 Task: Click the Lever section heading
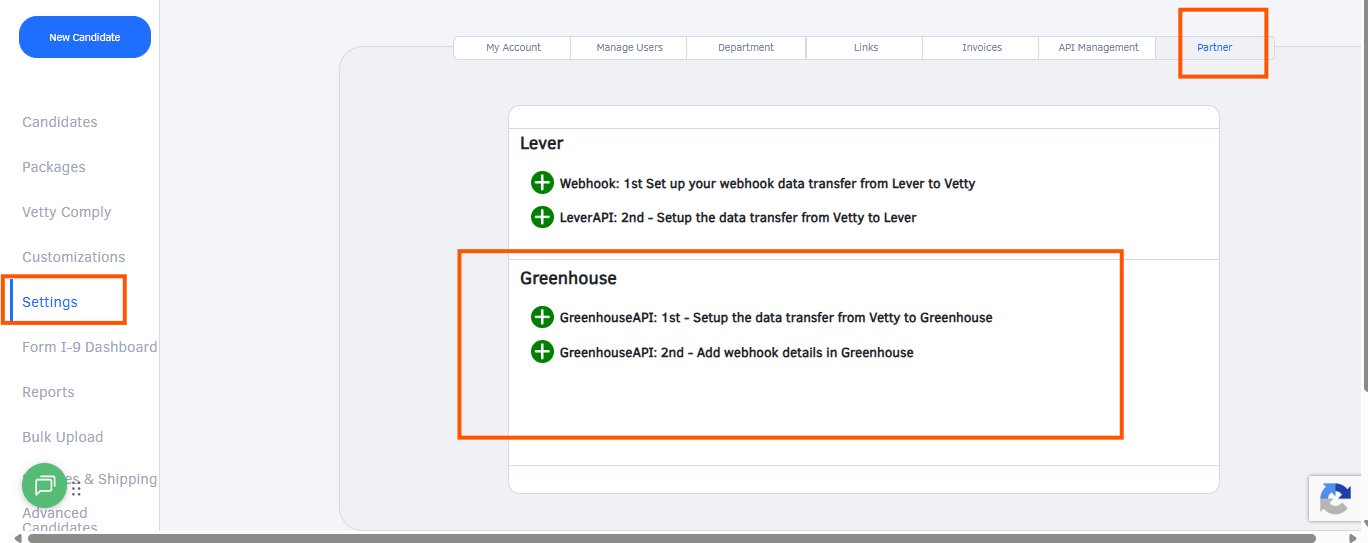point(542,144)
